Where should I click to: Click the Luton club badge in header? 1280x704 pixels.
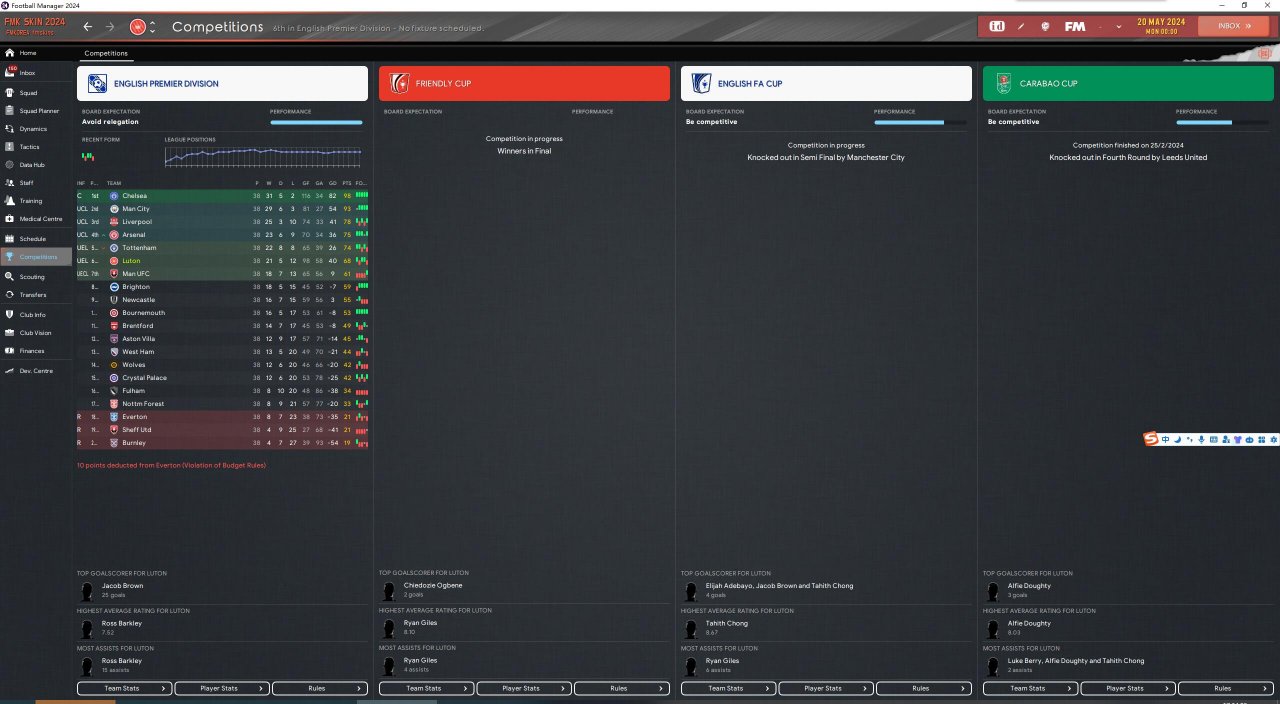[x=139, y=27]
